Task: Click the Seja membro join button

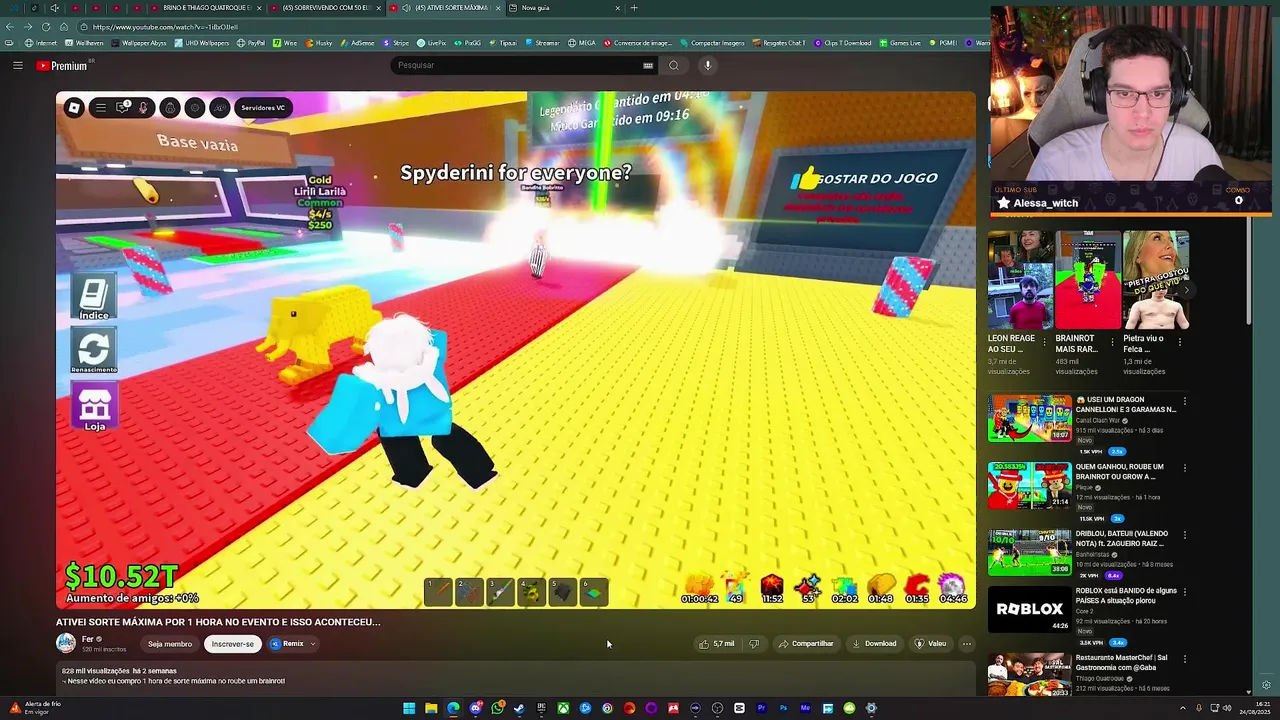Action: pyautogui.click(x=170, y=644)
